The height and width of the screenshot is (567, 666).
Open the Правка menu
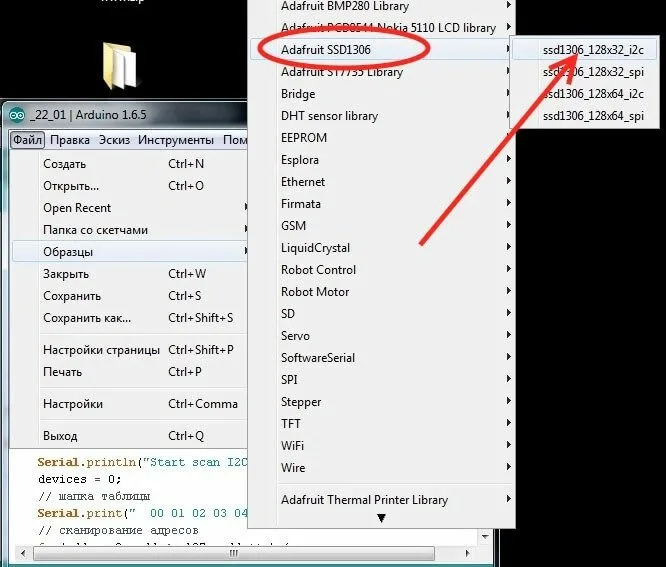pyautogui.click(x=70, y=140)
